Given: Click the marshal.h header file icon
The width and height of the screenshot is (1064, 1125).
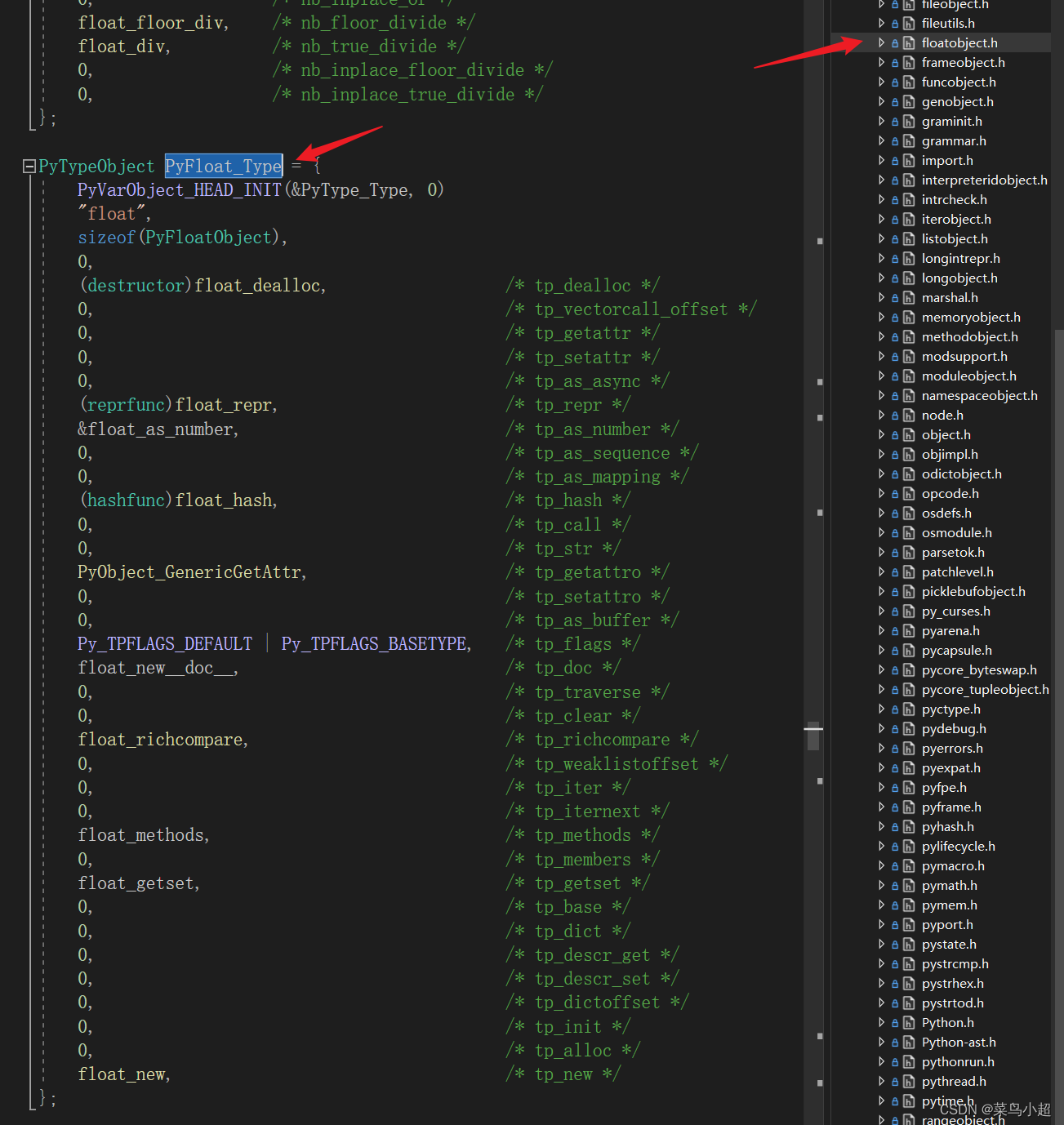Looking at the screenshot, I should pyautogui.click(x=909, y=297).
